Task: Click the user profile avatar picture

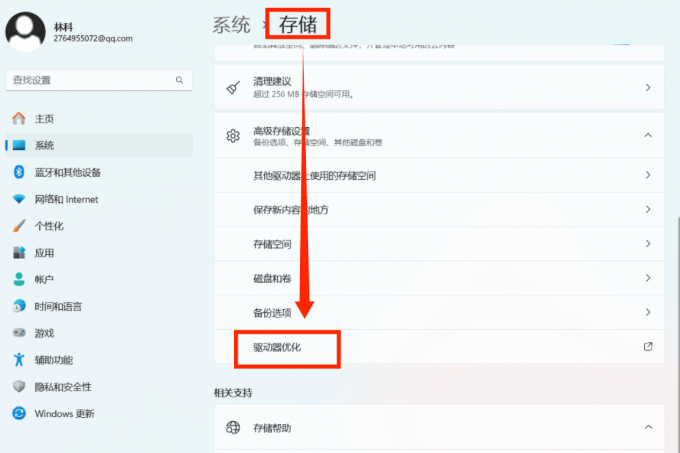Action: (x=25, y=32)
